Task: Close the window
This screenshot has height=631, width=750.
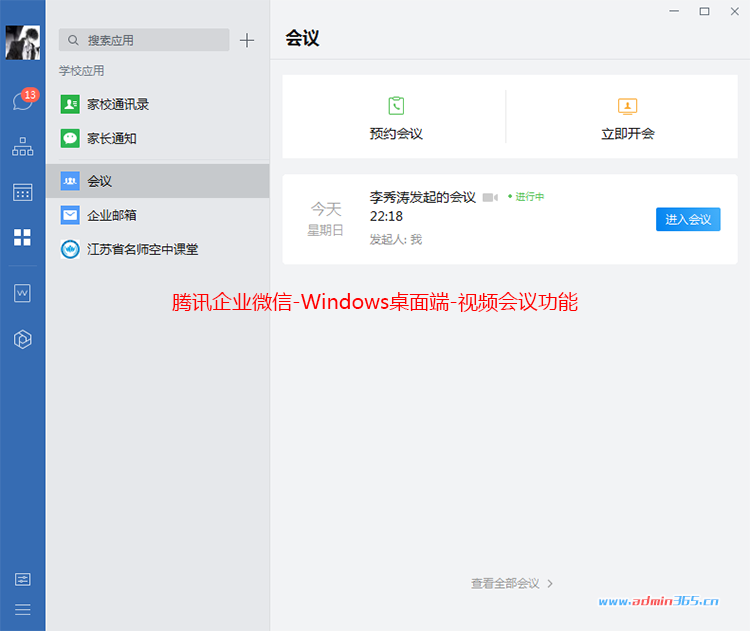Action: (x=735, y=11)
